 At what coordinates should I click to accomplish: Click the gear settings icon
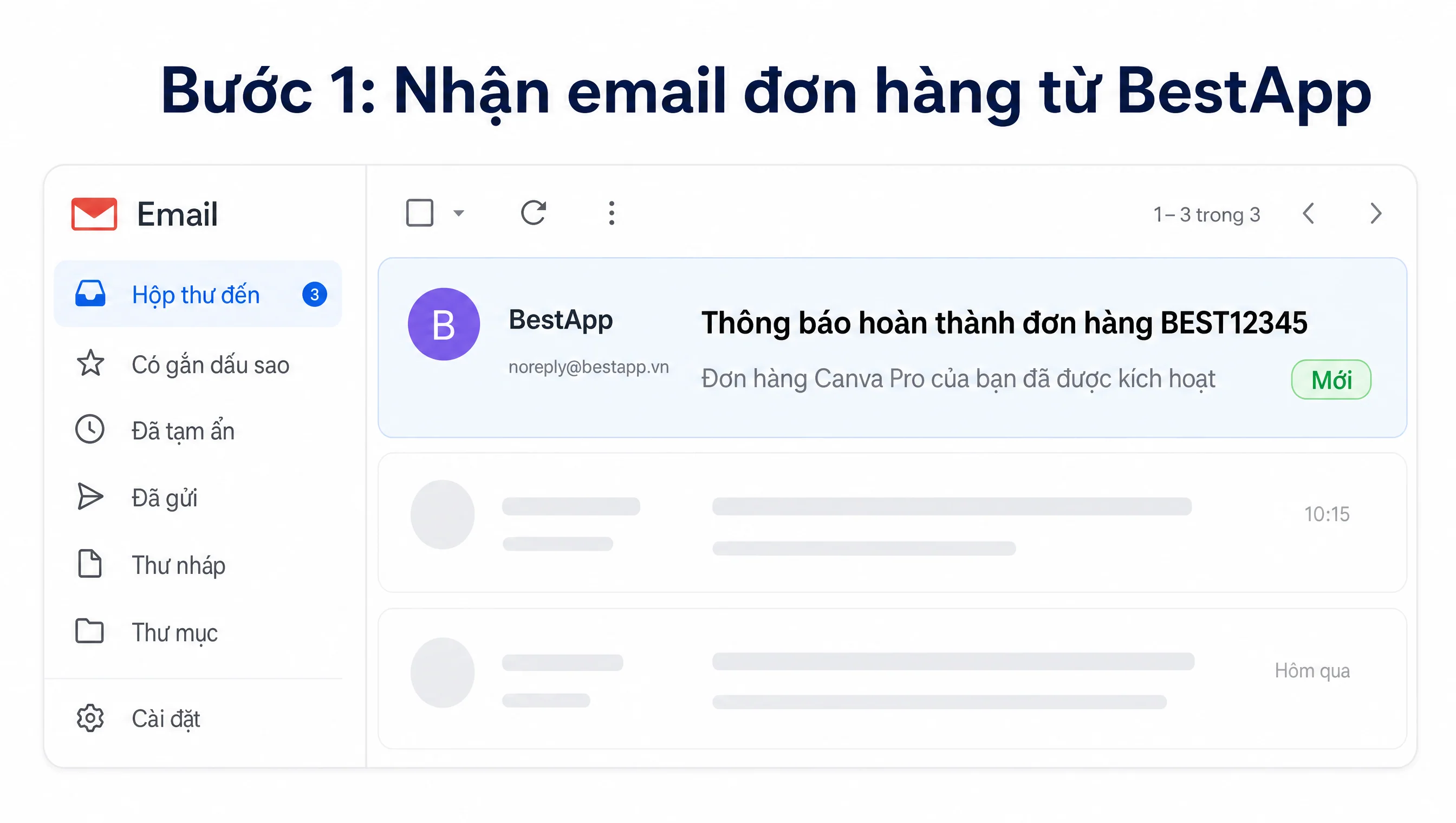click(90, 718)
